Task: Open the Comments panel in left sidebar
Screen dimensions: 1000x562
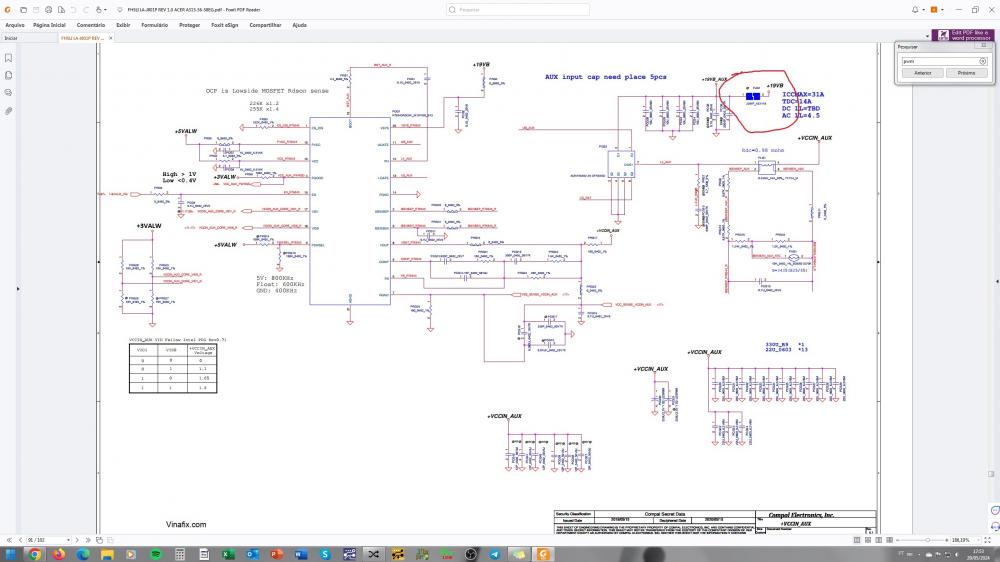Action: pos(8,92)
